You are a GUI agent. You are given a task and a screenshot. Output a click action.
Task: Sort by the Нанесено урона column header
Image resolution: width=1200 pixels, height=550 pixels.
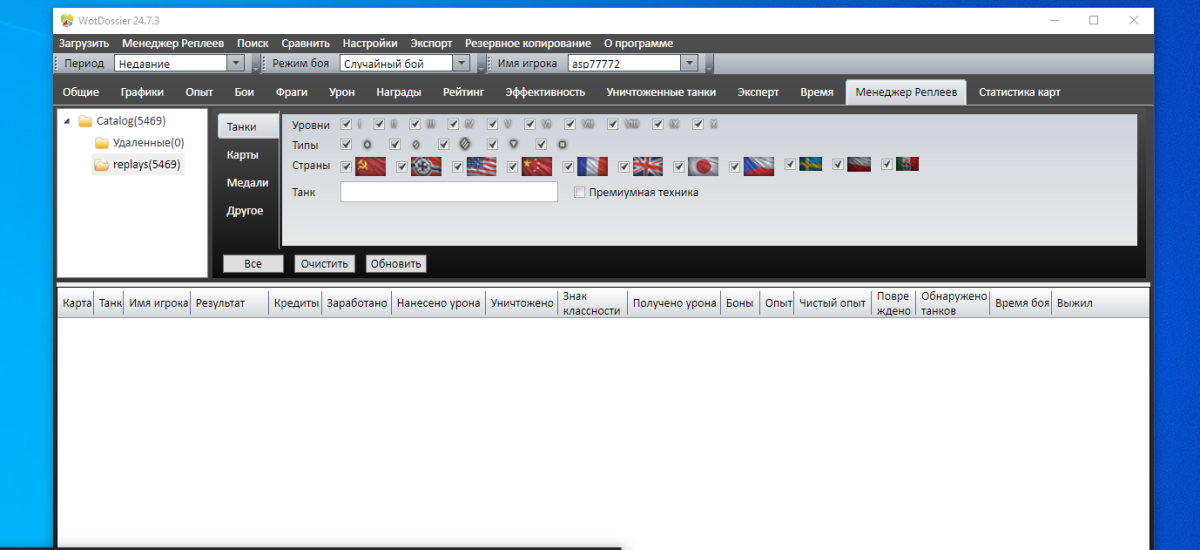pos(438,303)
